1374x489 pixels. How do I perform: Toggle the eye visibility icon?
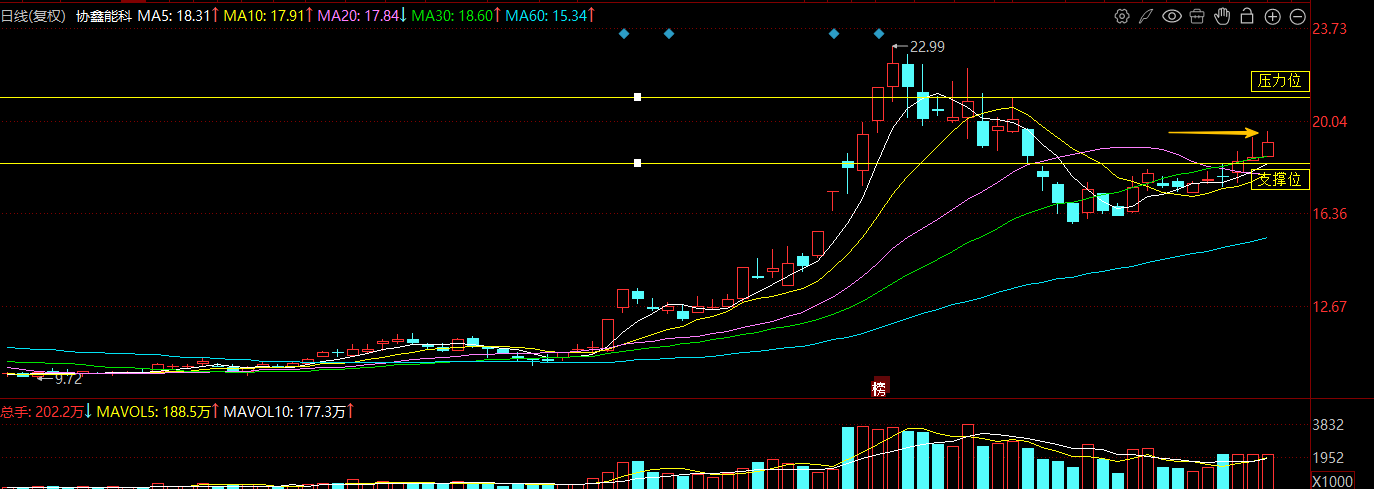coord(1172,16)
